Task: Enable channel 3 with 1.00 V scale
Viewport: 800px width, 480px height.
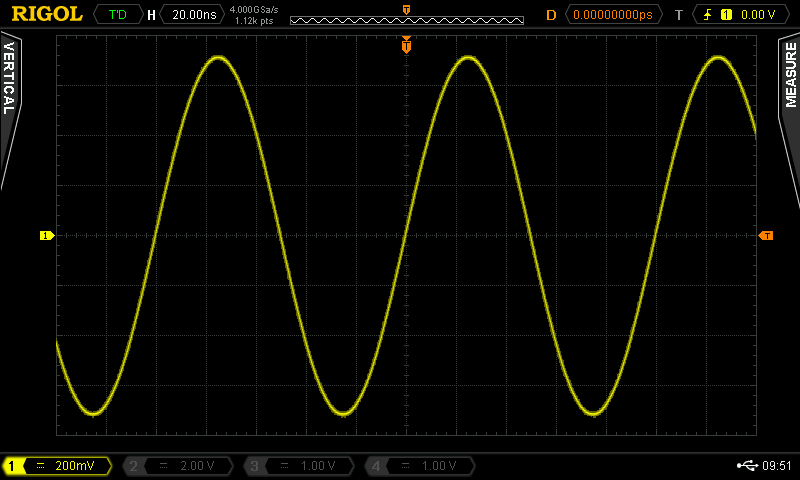Action: [298, 466]
